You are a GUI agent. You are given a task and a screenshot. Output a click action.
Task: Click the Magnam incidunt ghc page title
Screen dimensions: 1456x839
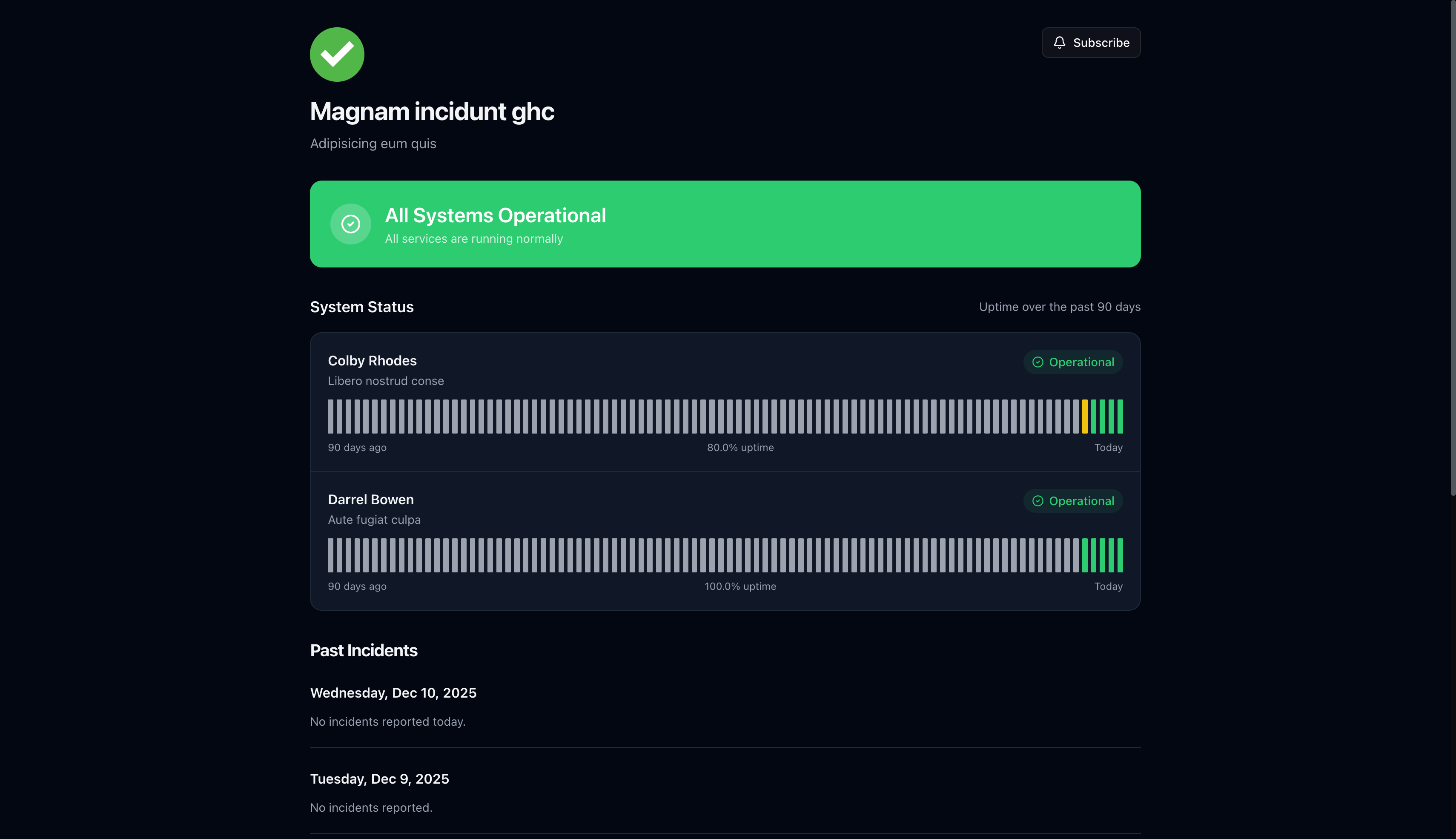point(432,111)
